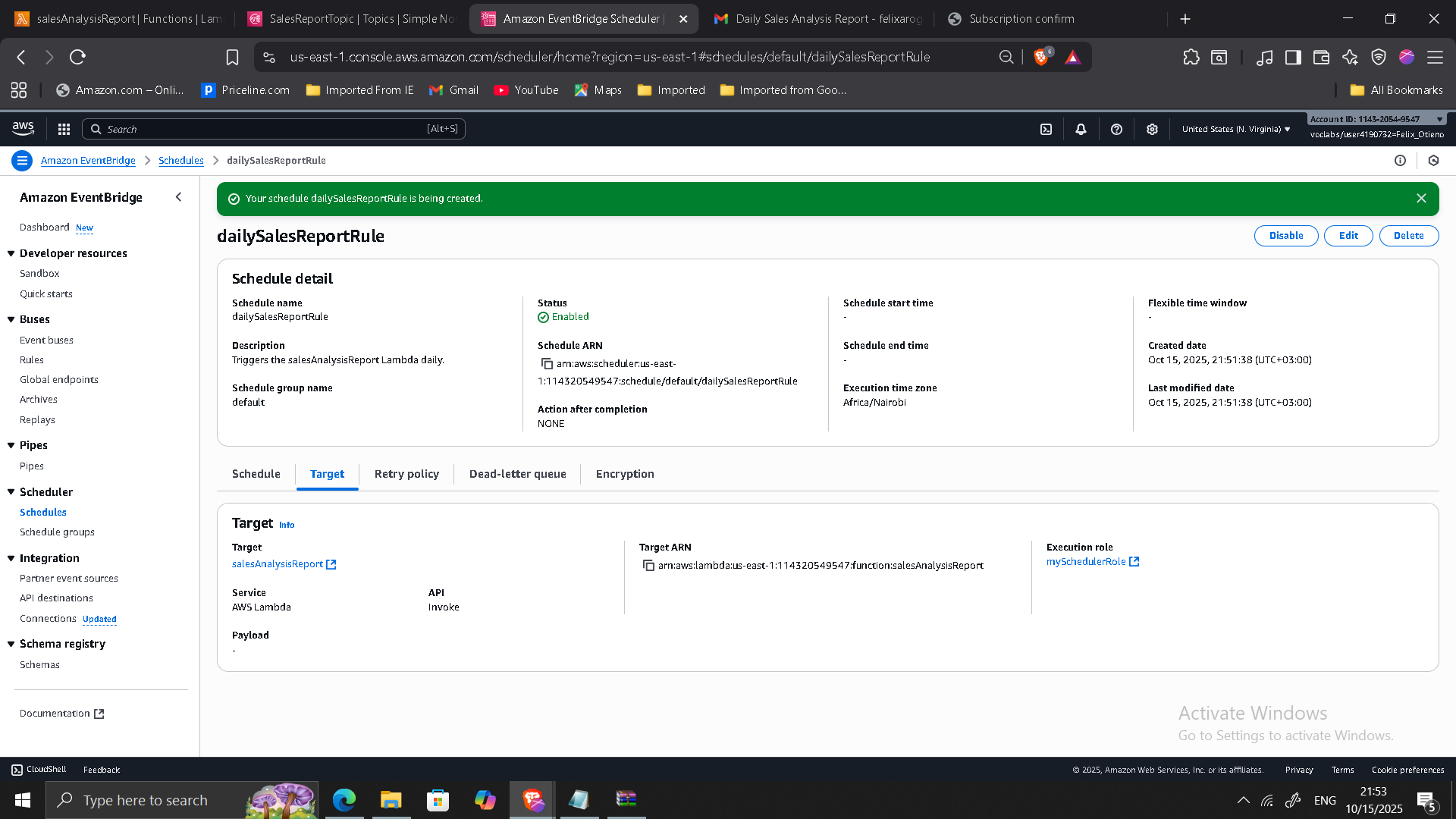Open the Dead-letter queue tab
The height and width of the screenshot is (819, 1456).
pyautogui.click(x=517, y=474)
